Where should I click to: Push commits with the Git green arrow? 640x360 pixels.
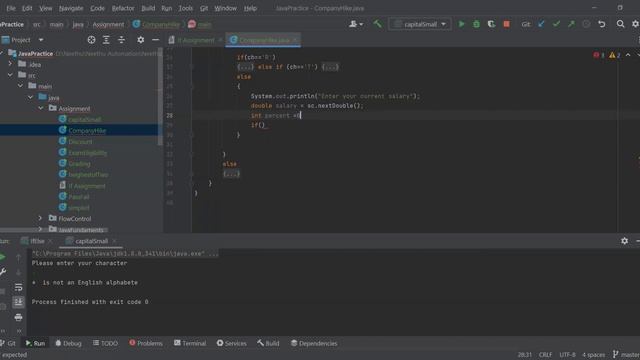[571, 24]
